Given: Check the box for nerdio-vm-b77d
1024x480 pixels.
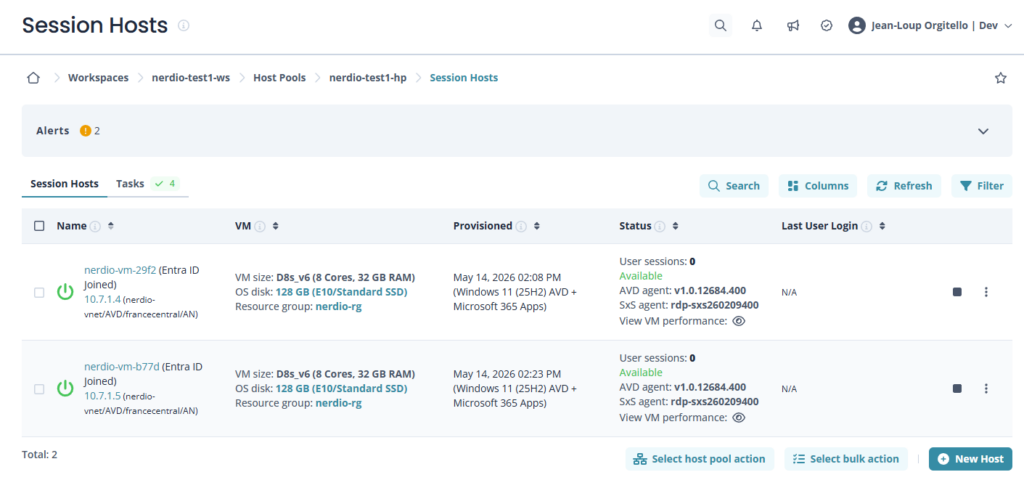Looking at the screenshot, I should 39,389.
